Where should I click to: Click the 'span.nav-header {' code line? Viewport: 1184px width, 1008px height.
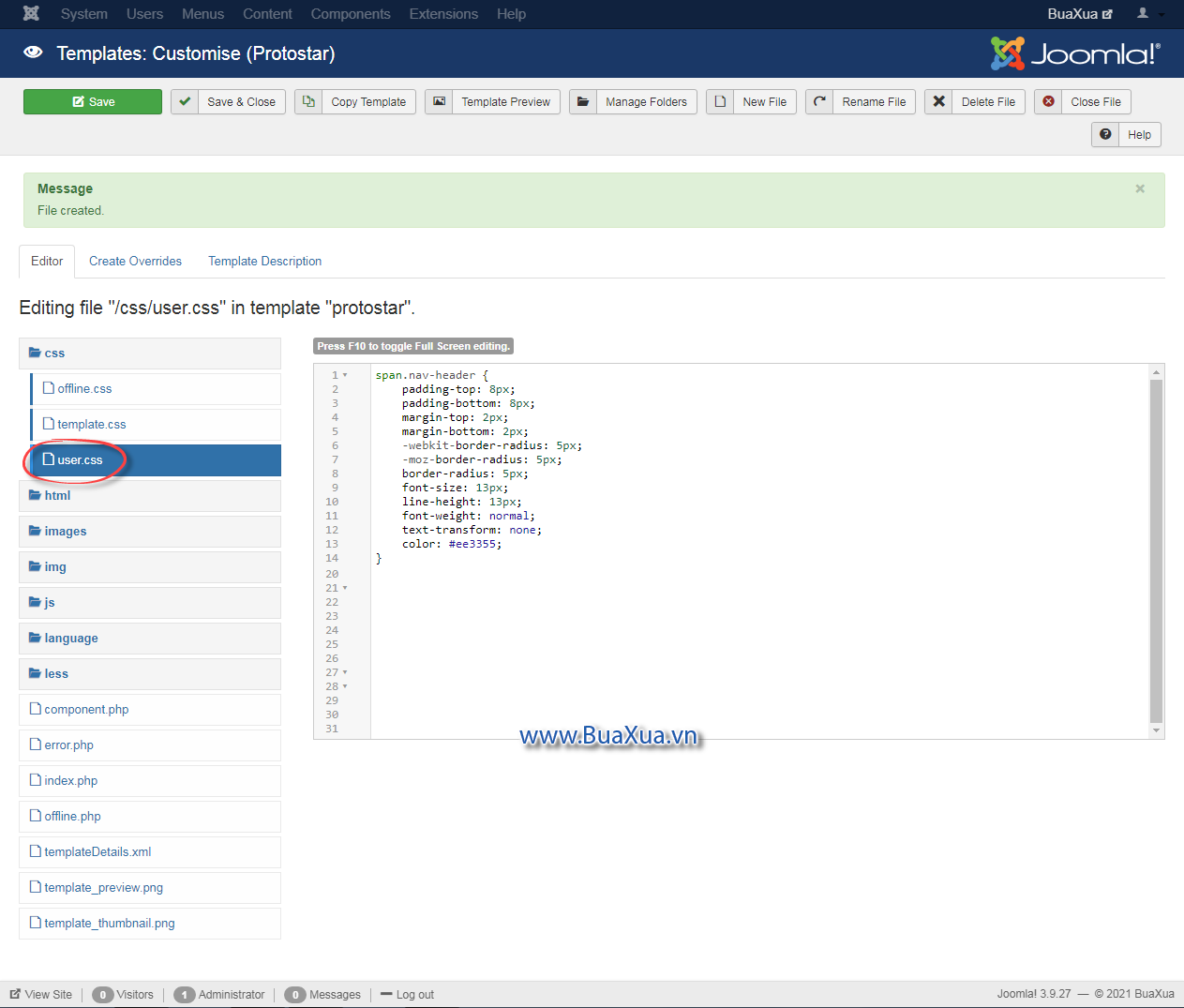(432, 375)
